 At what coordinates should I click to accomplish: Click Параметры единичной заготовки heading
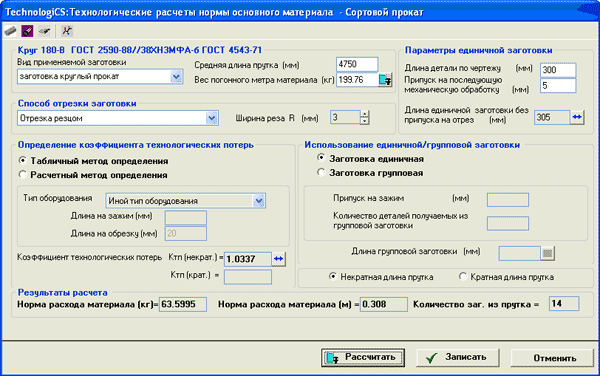(478, 50)
